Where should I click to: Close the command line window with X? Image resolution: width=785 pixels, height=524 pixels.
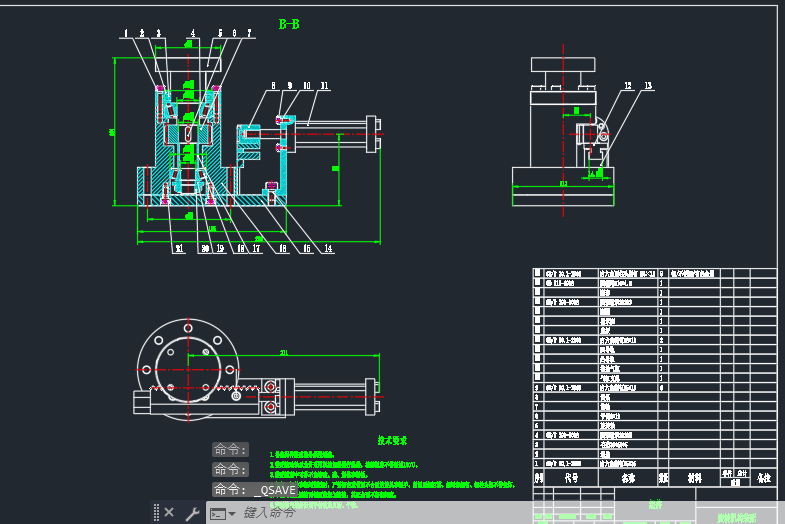point(169,512)
